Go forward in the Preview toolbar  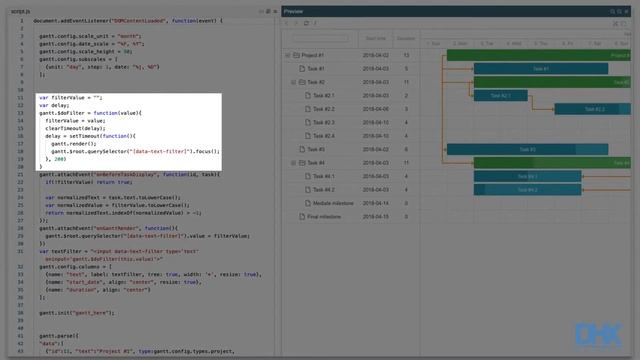[296, 23]
